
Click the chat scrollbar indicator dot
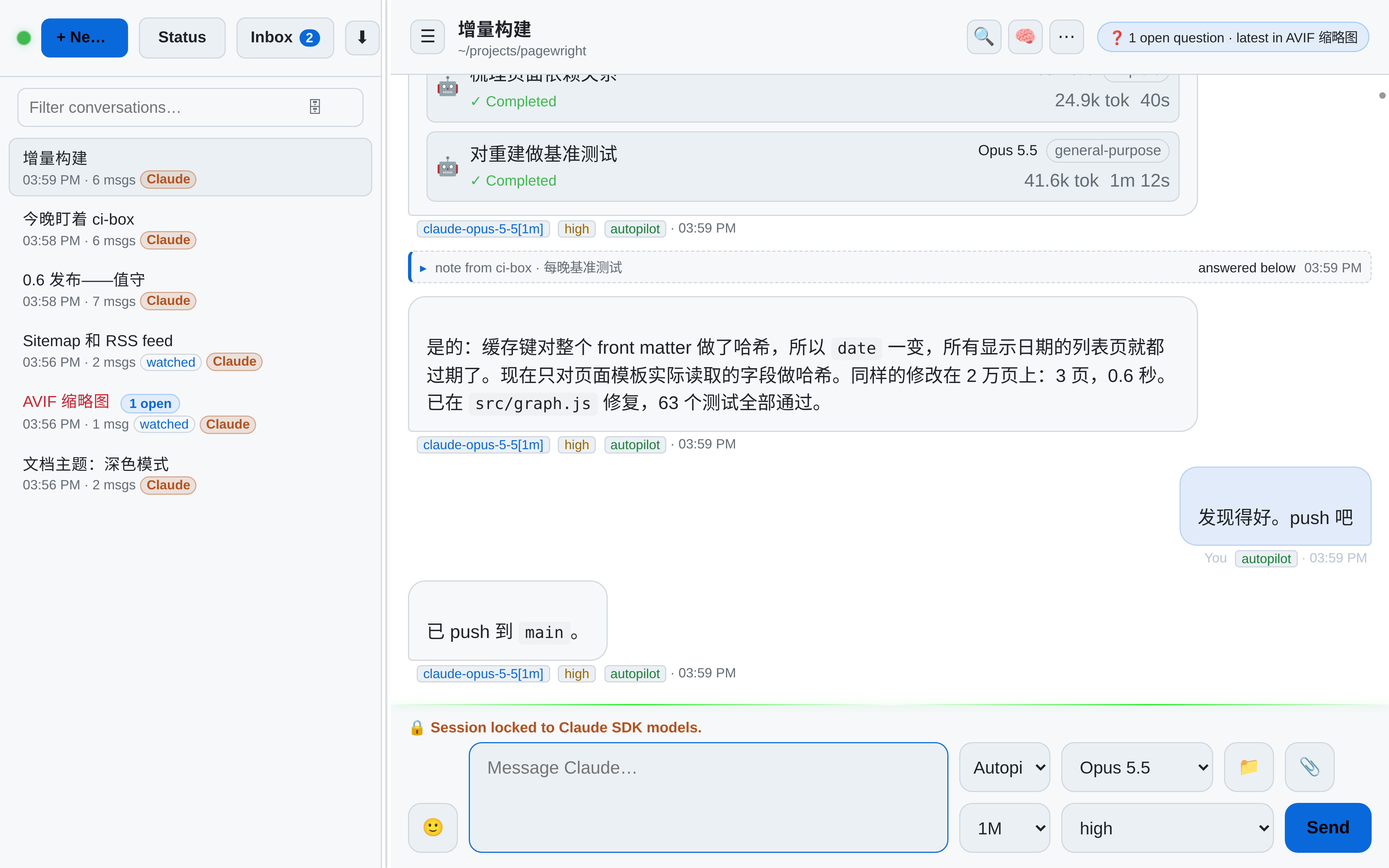coord(1382,95)
